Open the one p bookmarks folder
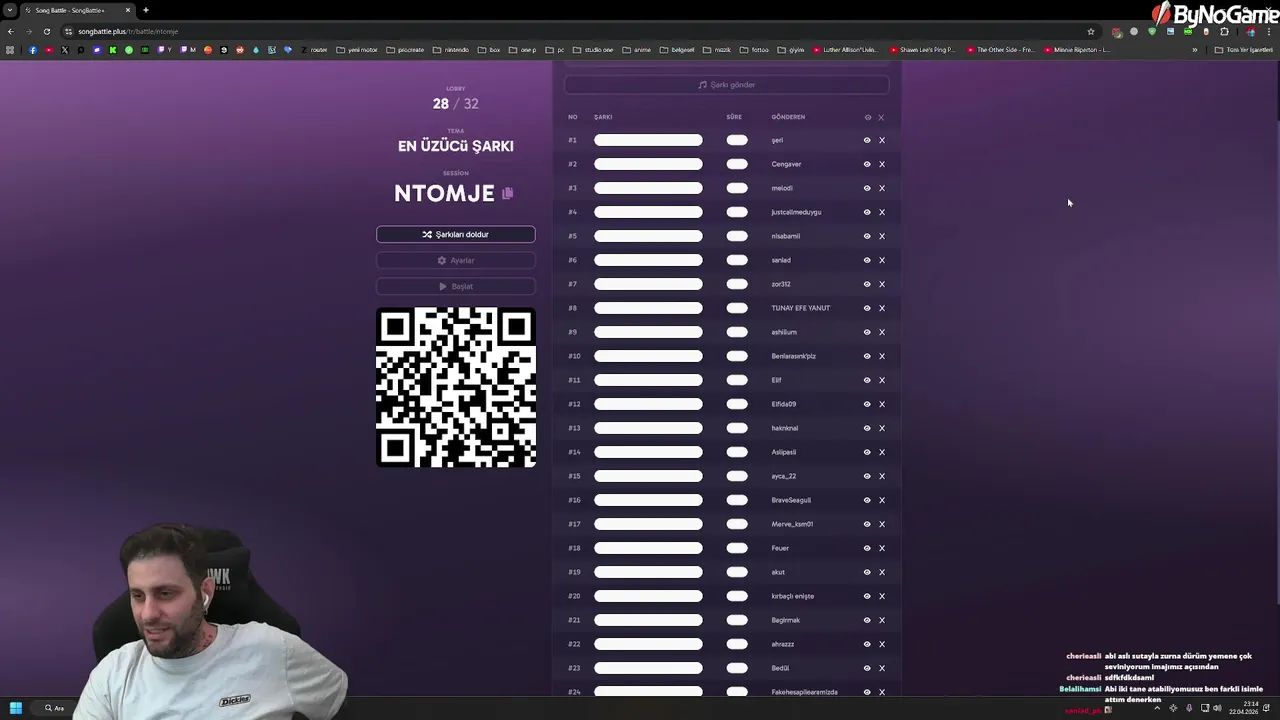Viewport: 1280px width, 720px height. pyautogui.click(x=522, y=50)
